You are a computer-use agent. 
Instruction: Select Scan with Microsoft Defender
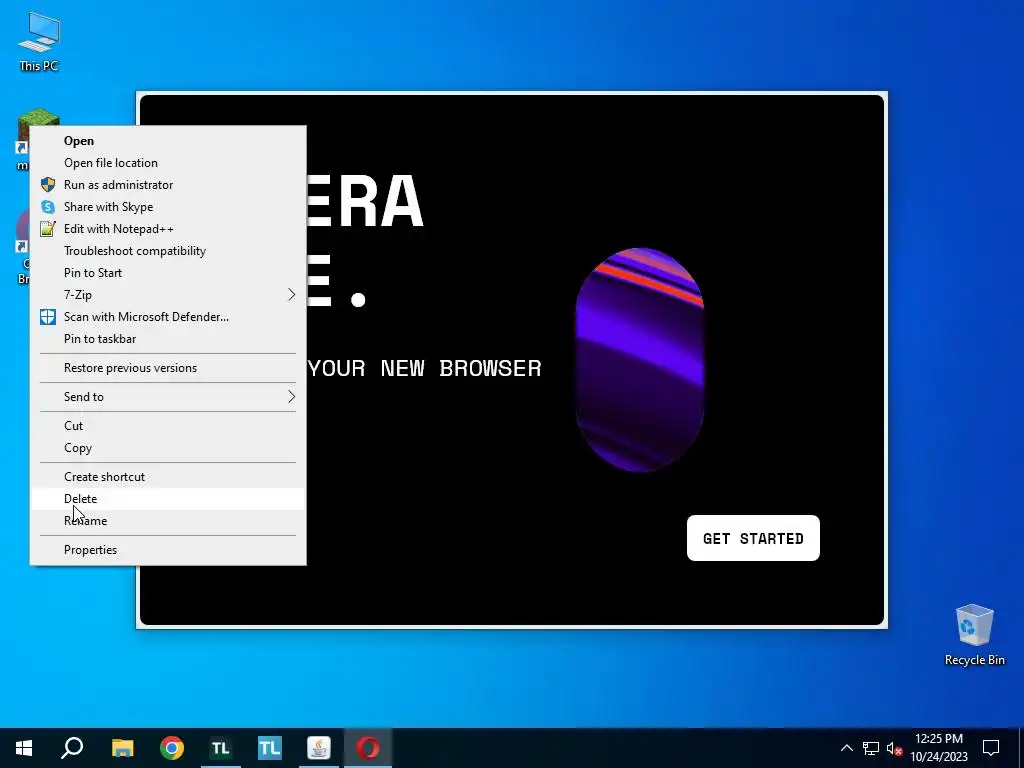pos(168,317)
